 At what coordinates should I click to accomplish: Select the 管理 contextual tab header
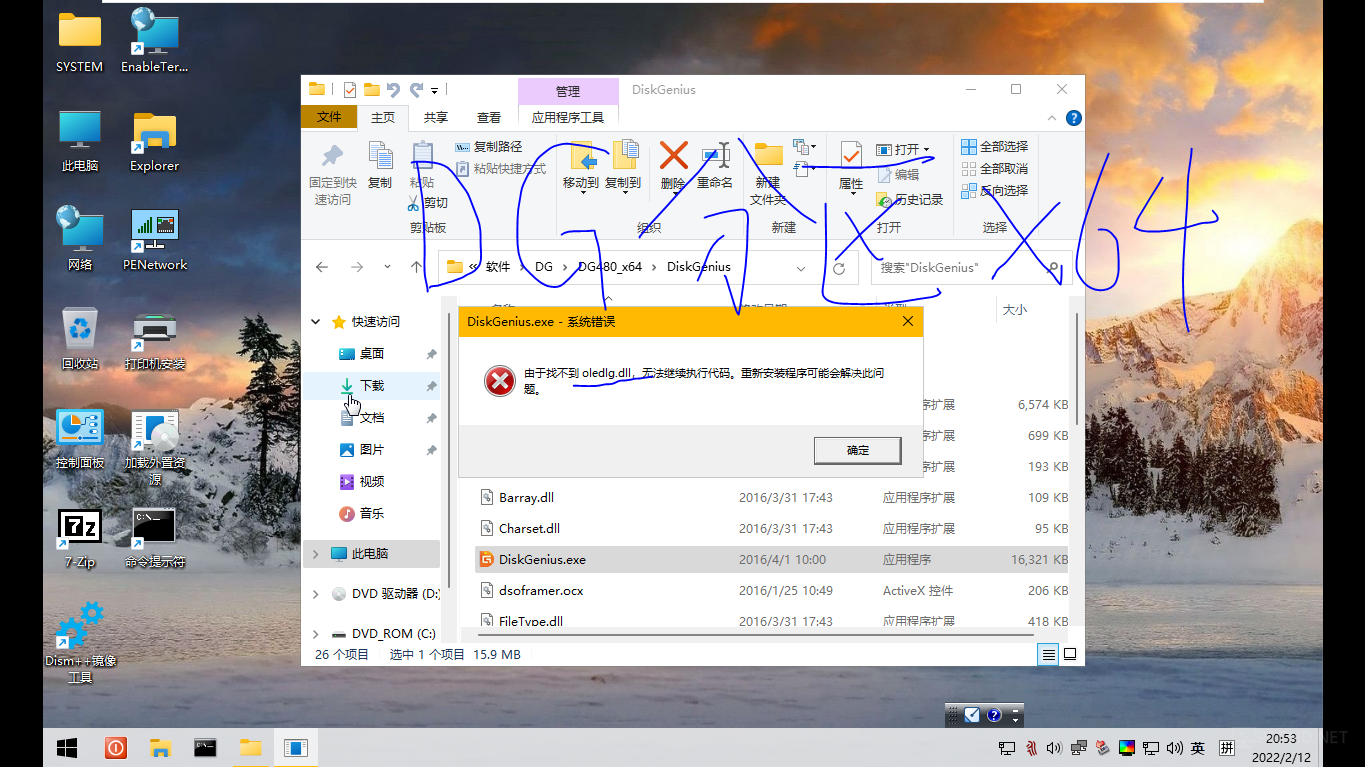[568, 91]
